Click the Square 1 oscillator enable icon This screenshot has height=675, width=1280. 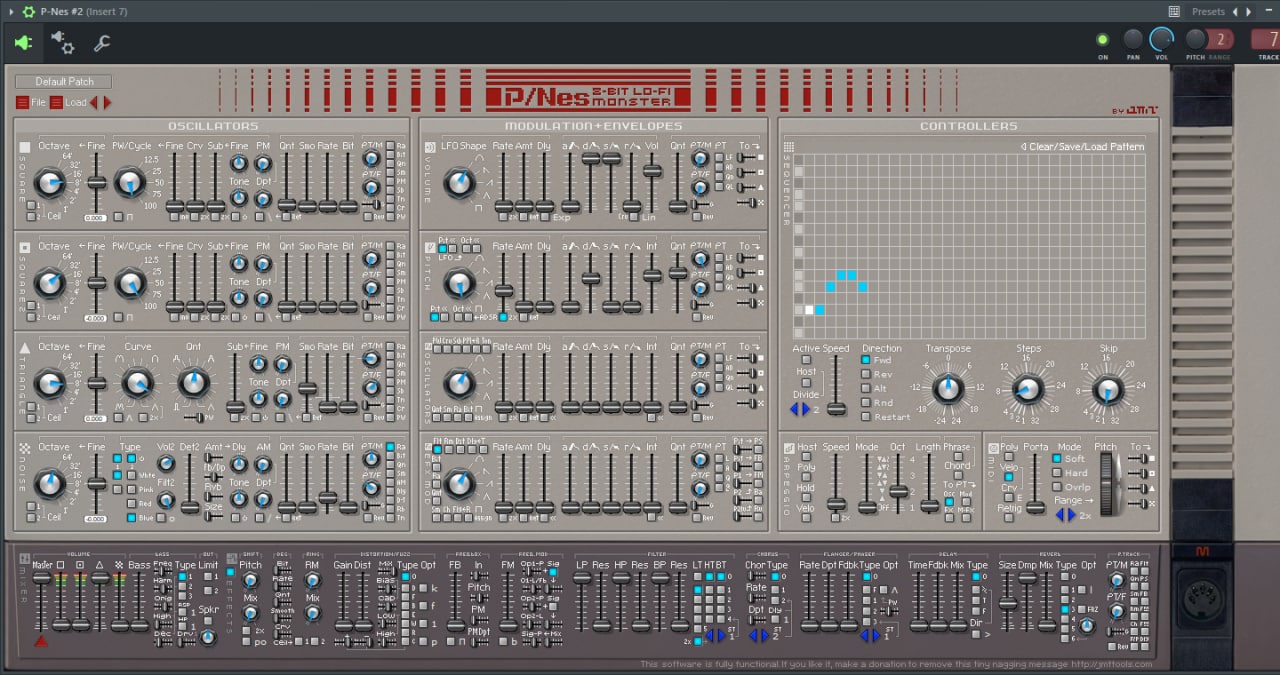click(x=24, y=146)
